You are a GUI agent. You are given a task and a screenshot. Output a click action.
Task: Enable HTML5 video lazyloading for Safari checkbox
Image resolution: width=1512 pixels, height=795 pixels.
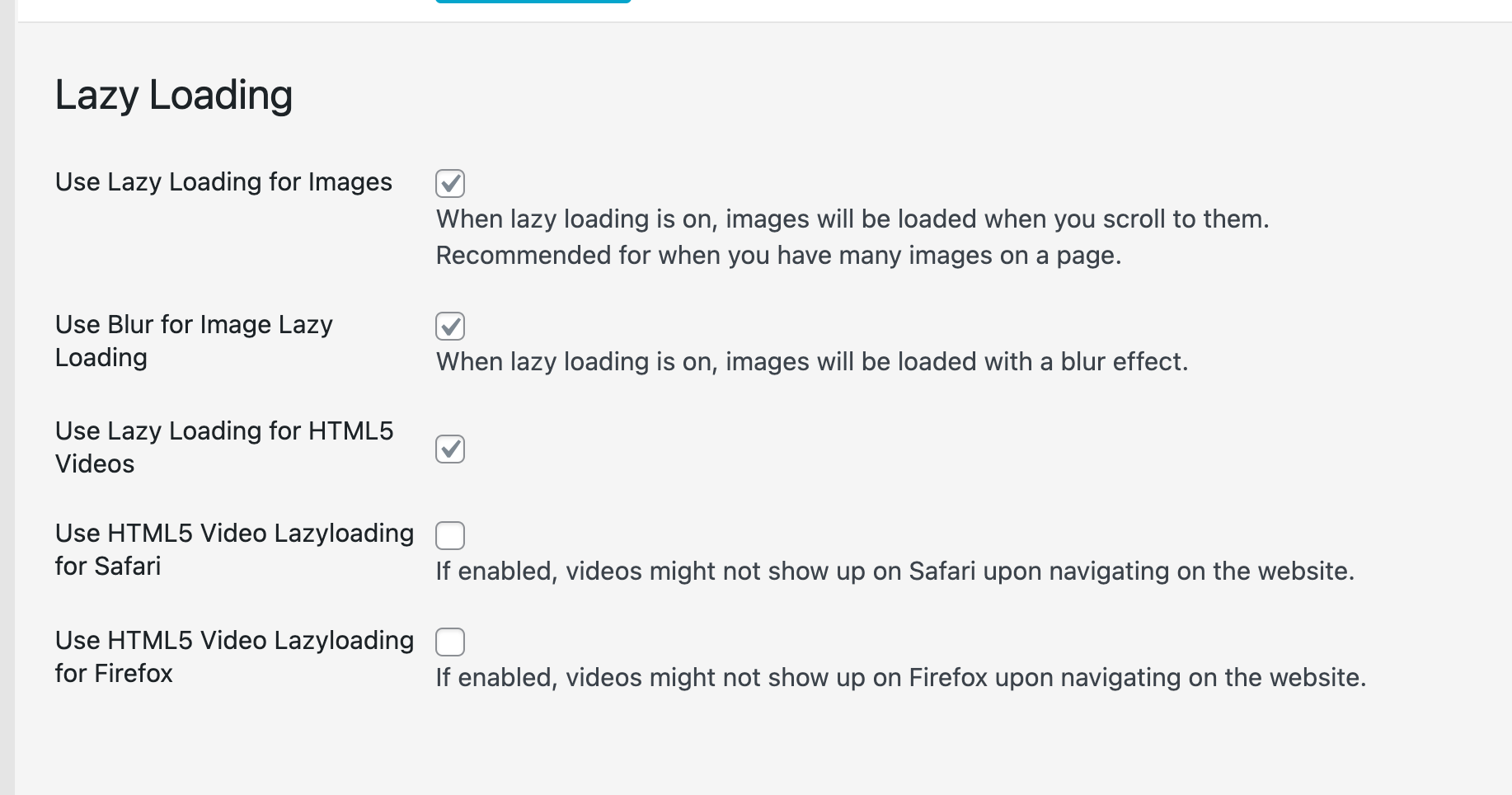(450, 536)
